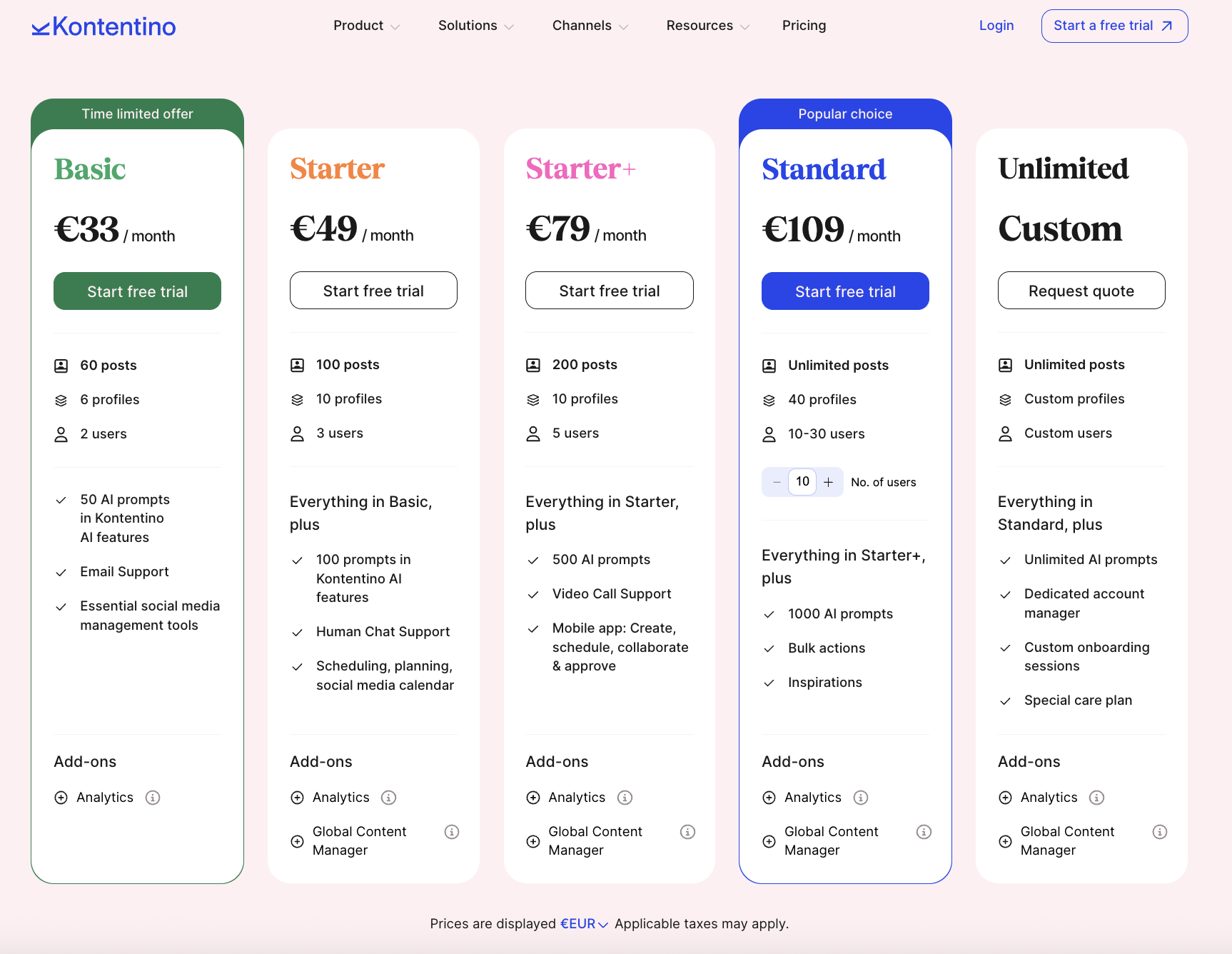Click plus icon for Standard Global Content Manager
Screen dimensions: 1232x954
[769, 841]
